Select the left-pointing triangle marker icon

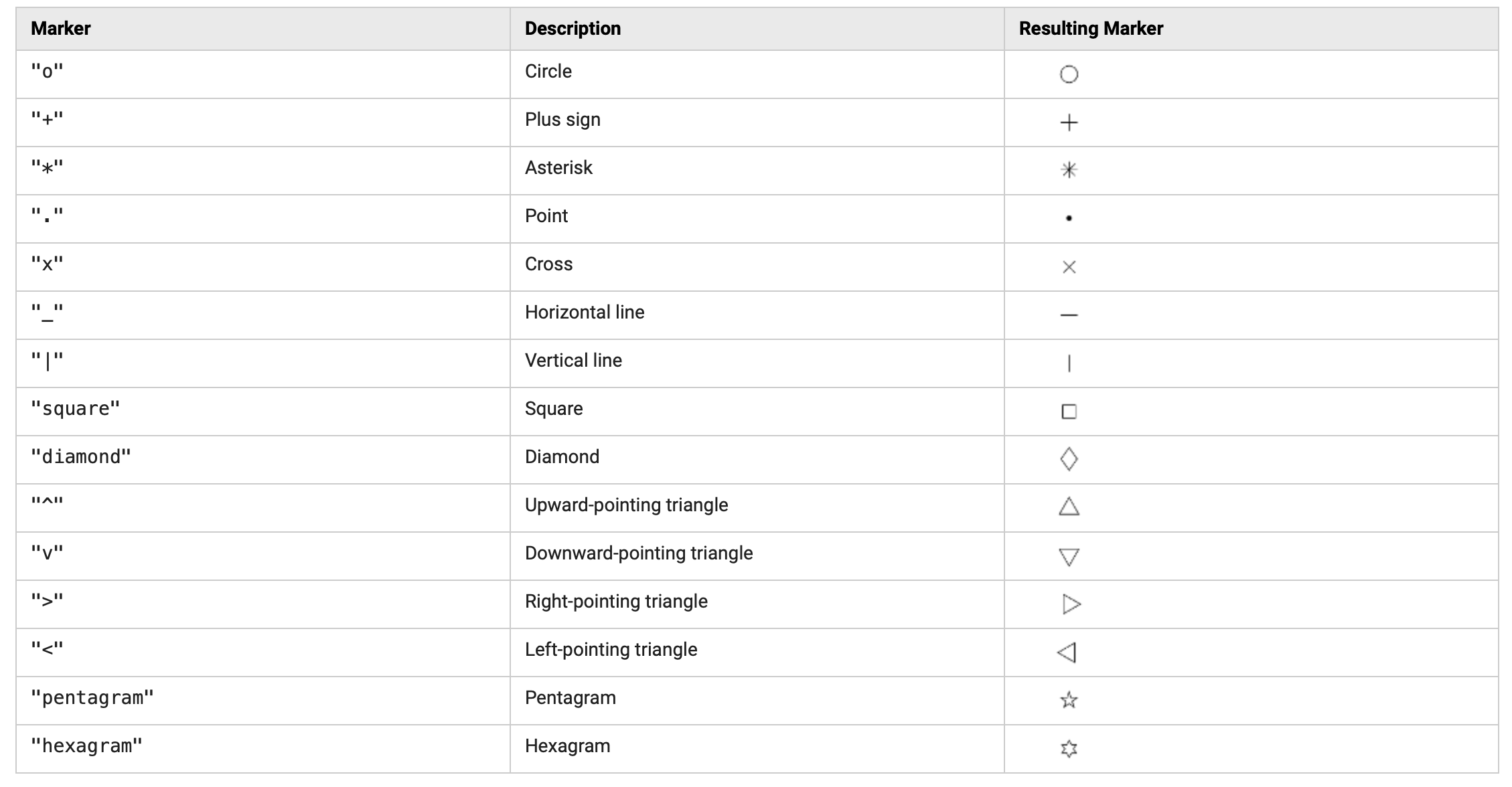pos(1067,652)
